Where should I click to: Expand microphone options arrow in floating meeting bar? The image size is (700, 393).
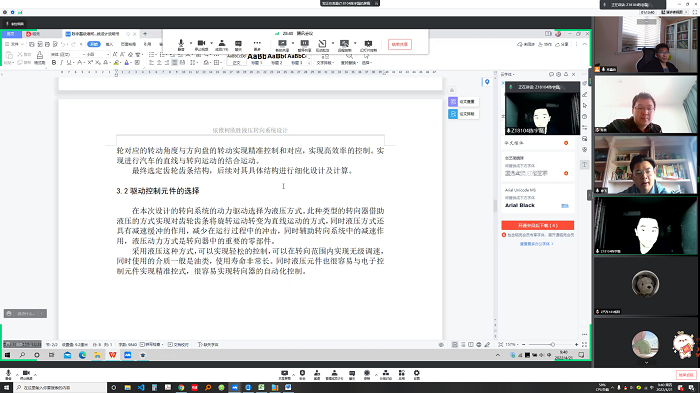click(190, 43)
